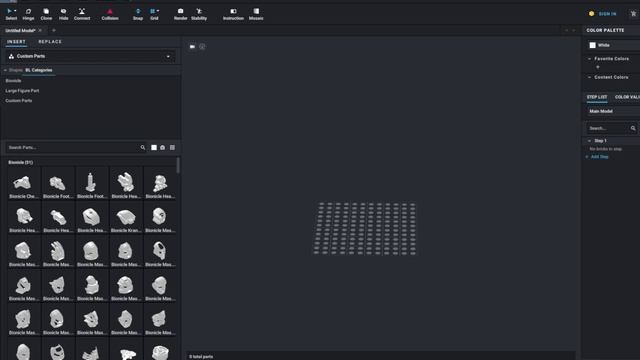Viewport: 640px width, 360px height.
Task: Open the shopping cart icon
Action: (x=633, y=14)
